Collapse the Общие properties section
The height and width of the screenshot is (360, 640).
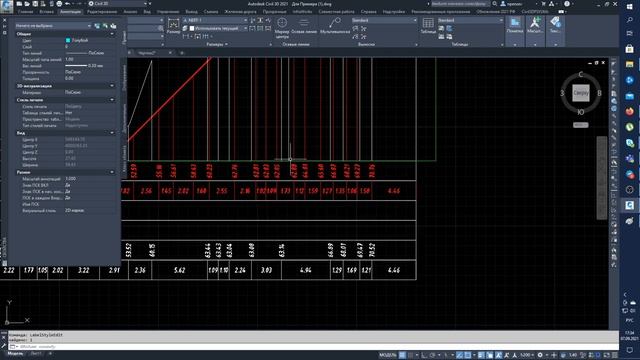click(x=112, y=34)
